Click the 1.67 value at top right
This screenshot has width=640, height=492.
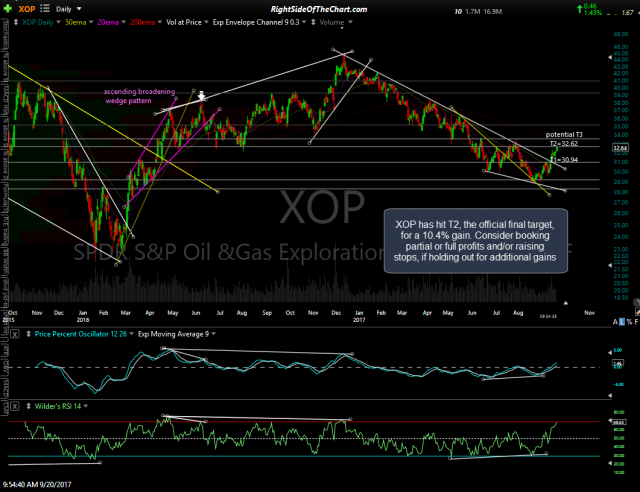point(627,13)
